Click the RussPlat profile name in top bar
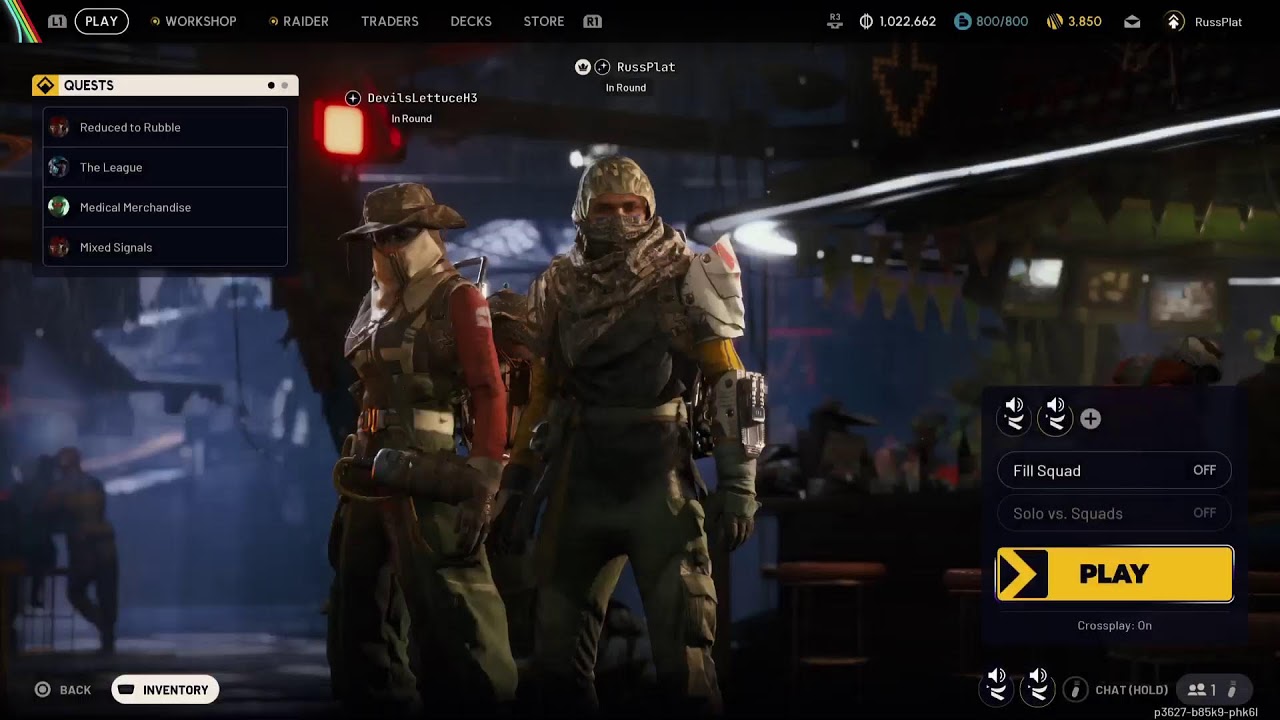The width and height of the screenshot is (1280, 720). coord(1218,22)
